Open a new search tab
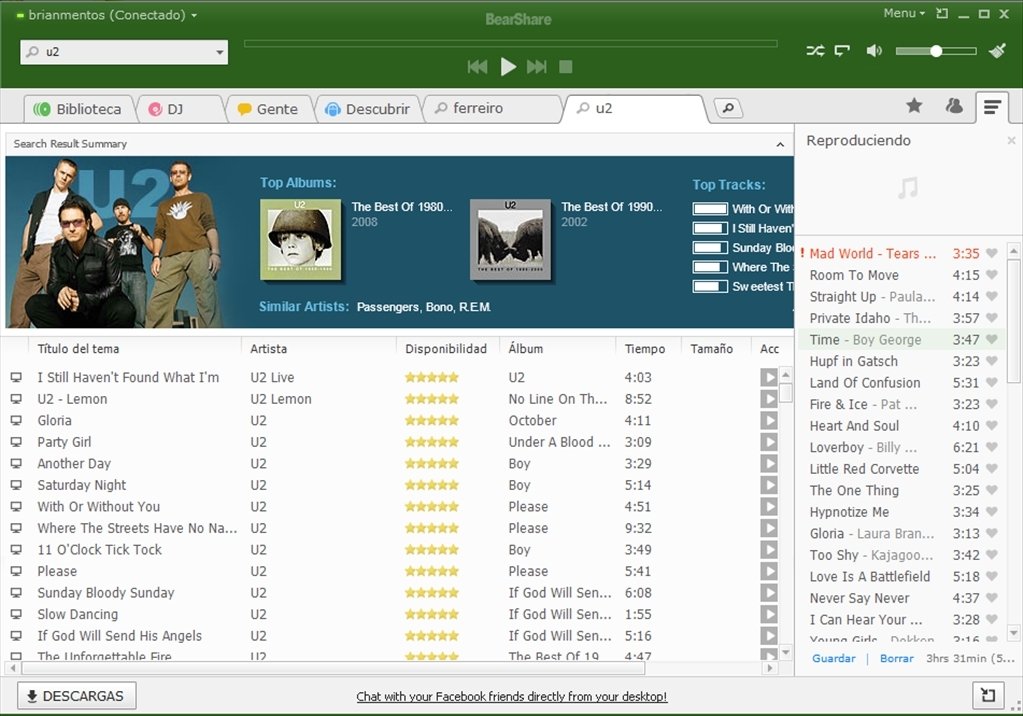The width and height of the screenshot is (1023, 716). 728,108
